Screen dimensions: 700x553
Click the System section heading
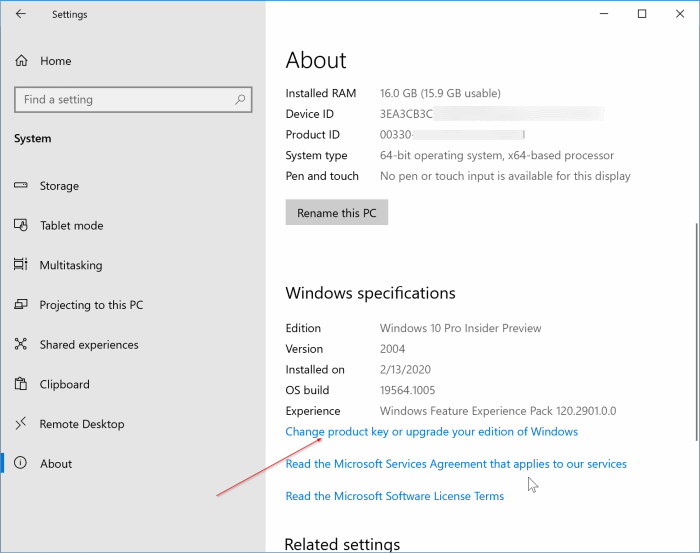pos(33,138)
